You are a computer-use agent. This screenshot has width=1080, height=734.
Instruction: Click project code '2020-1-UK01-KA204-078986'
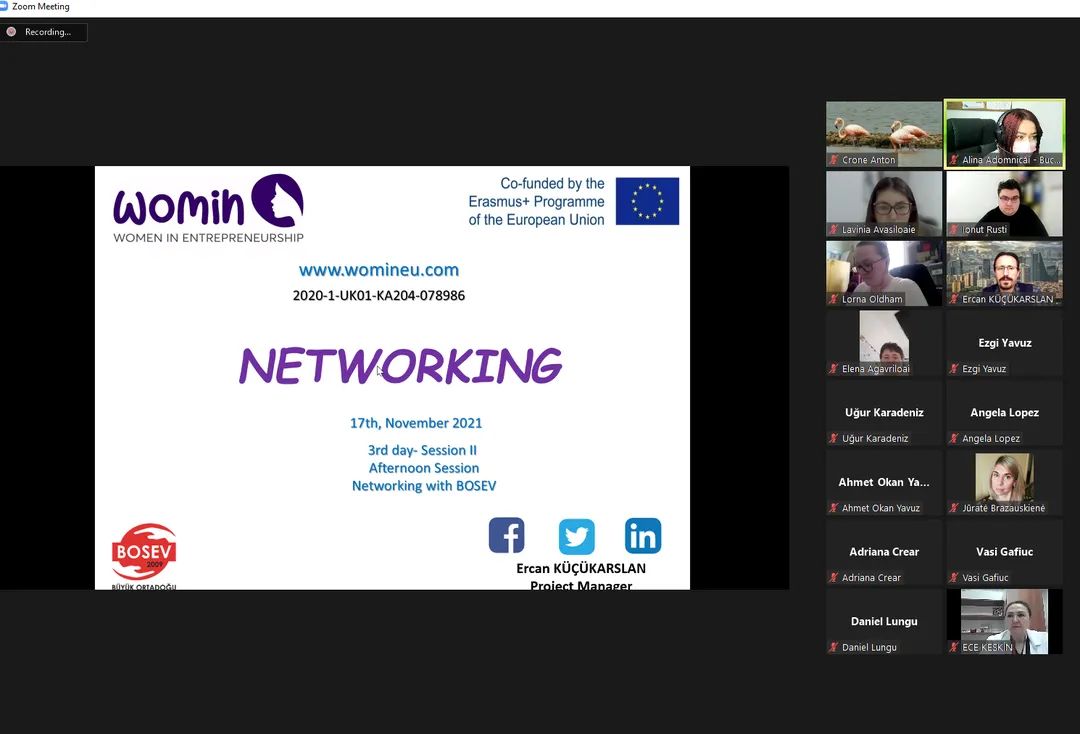click(379, 295)
